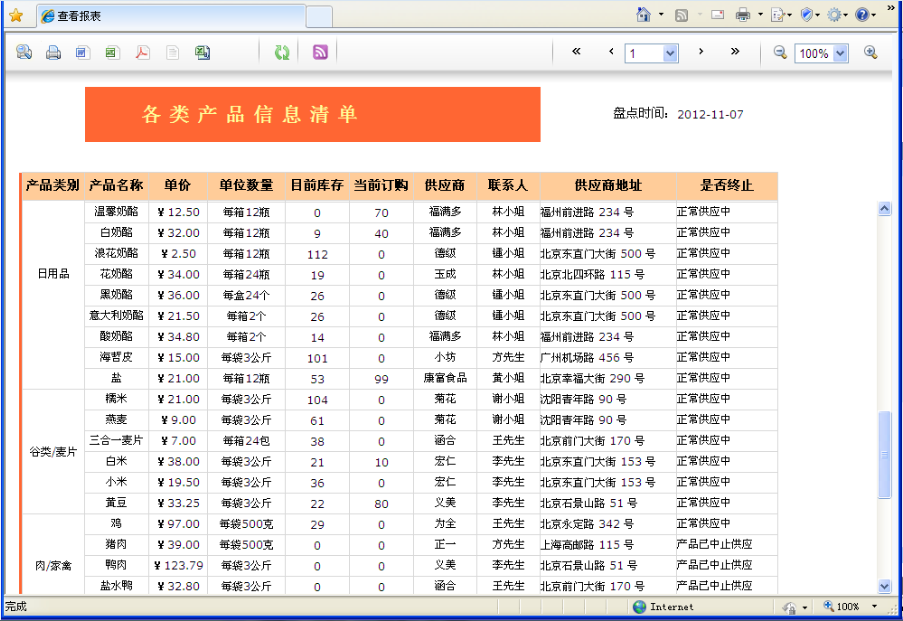Open the favorites star icon
Viewport: 903px width, 621px height.
point(16,16)
